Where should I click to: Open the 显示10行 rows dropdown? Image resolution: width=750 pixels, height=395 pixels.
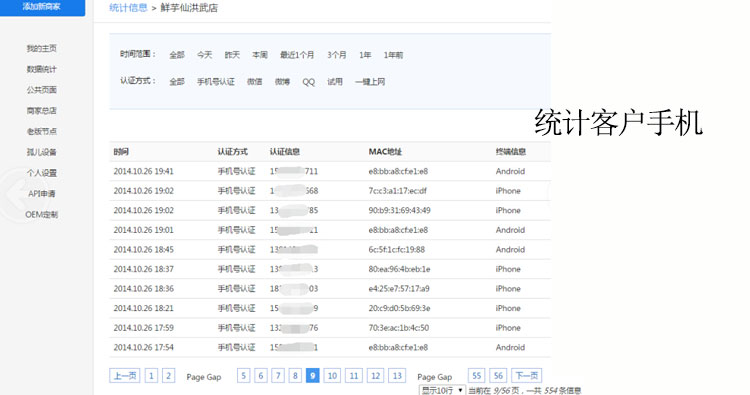(442, 390)
